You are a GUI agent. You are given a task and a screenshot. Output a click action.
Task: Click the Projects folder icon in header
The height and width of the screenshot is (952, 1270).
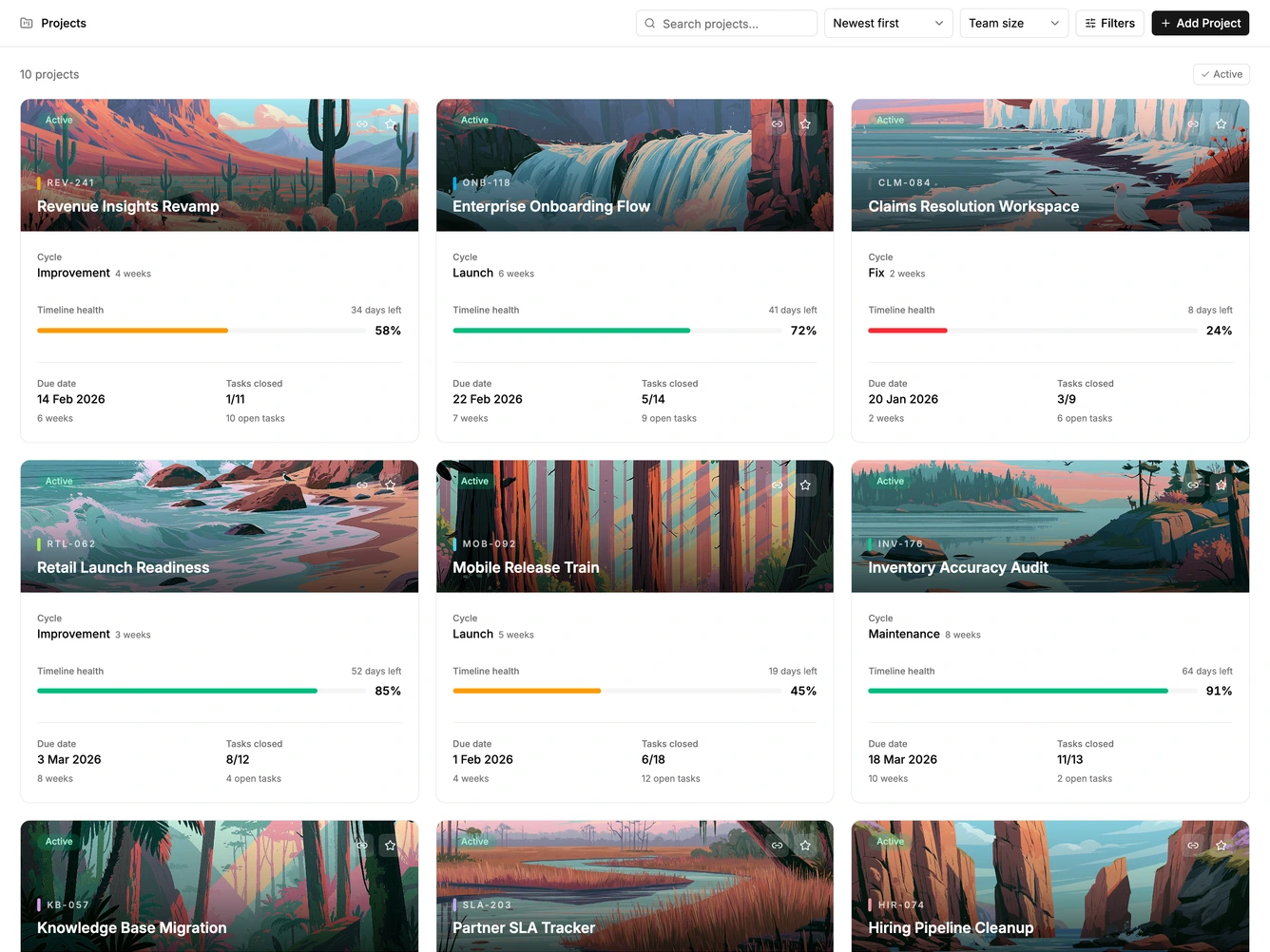tap(27, 23)
